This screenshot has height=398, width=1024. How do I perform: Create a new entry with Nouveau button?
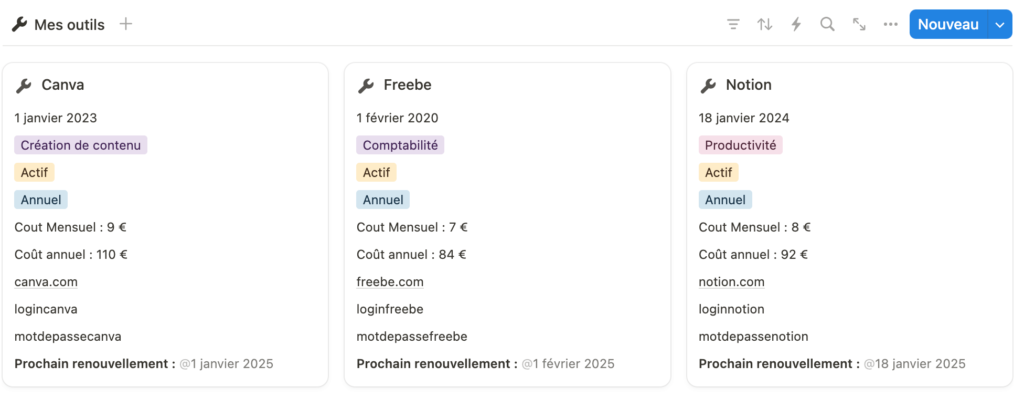tap(948, 25)
